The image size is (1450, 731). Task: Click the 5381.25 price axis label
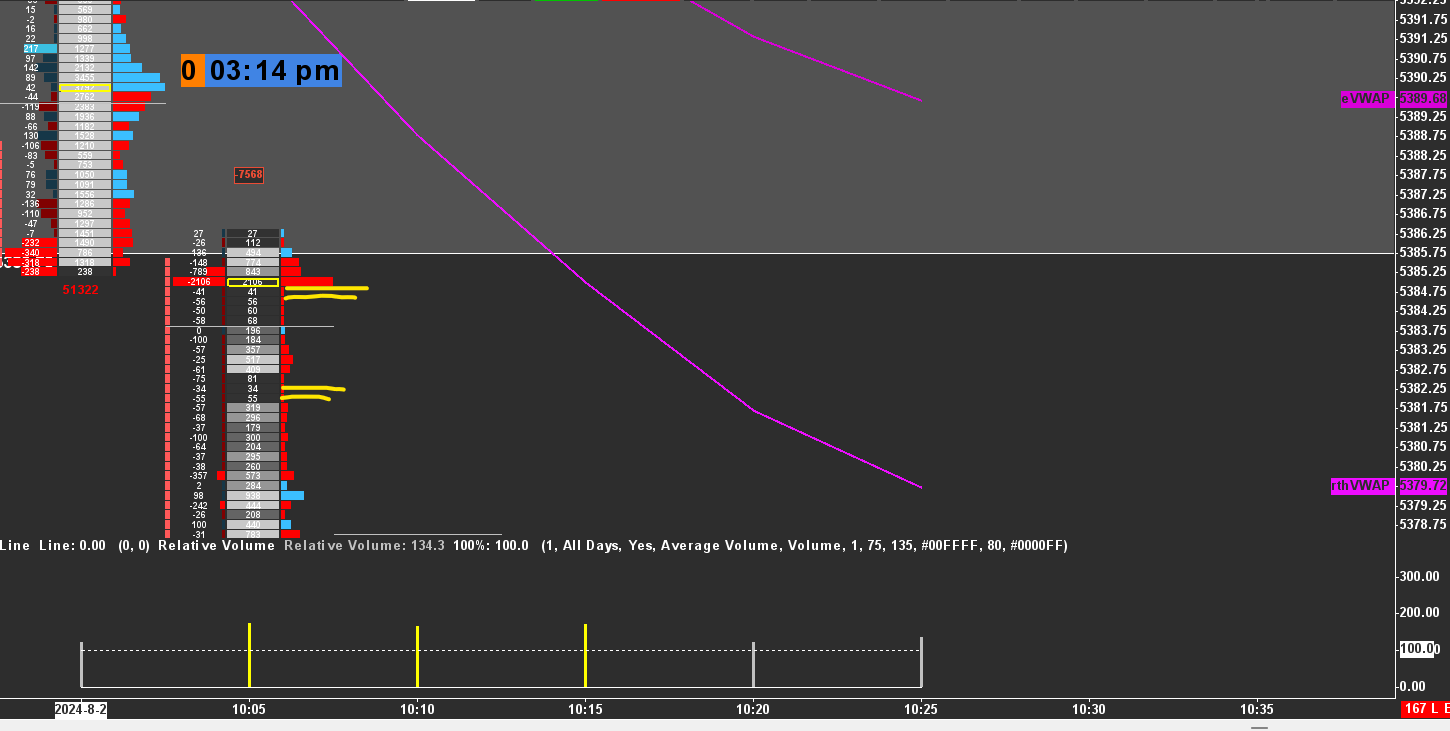(1424, 427)
